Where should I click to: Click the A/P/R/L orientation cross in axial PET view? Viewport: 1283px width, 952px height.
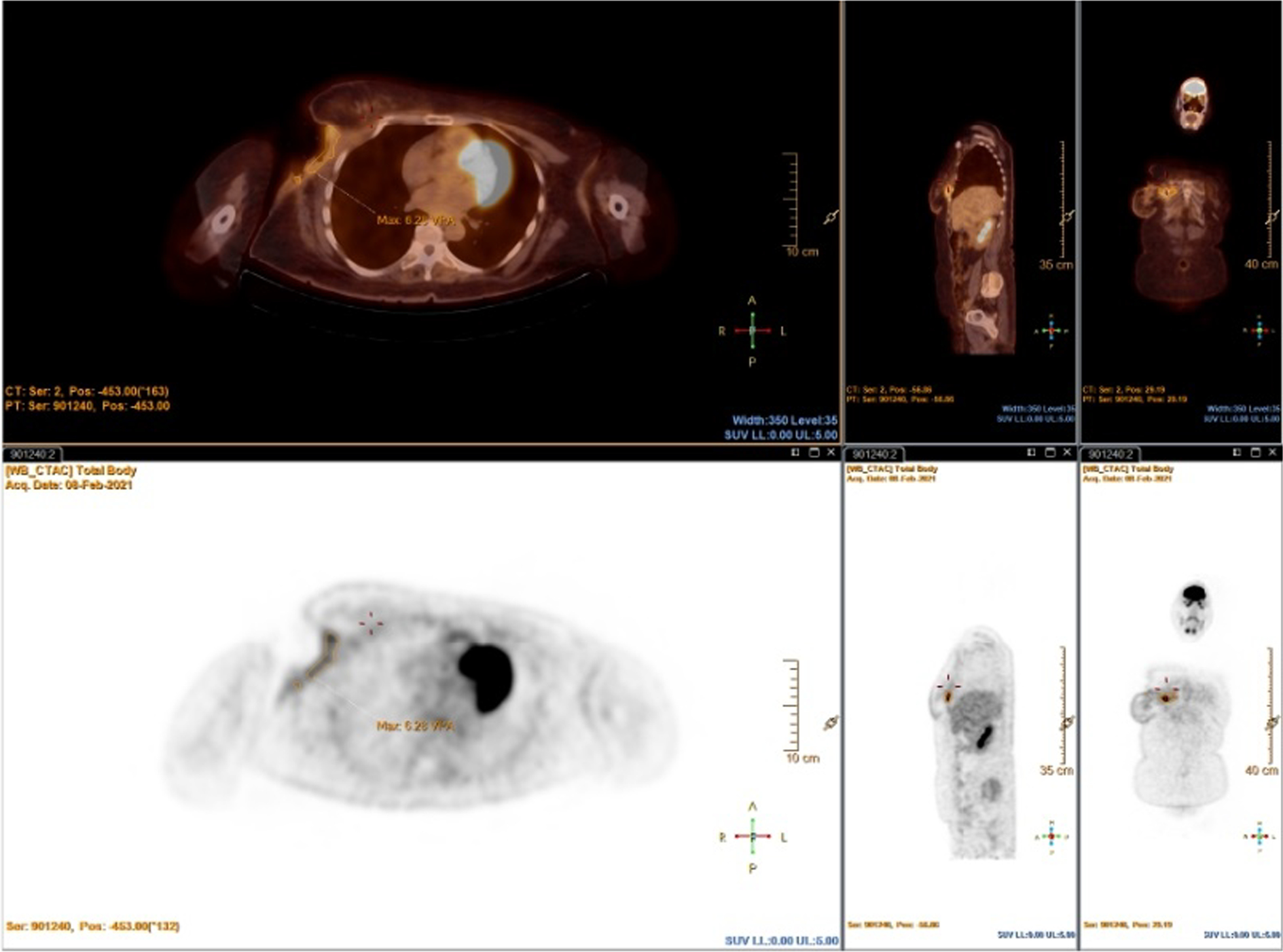pyautogui.click(x=752, y=837)
